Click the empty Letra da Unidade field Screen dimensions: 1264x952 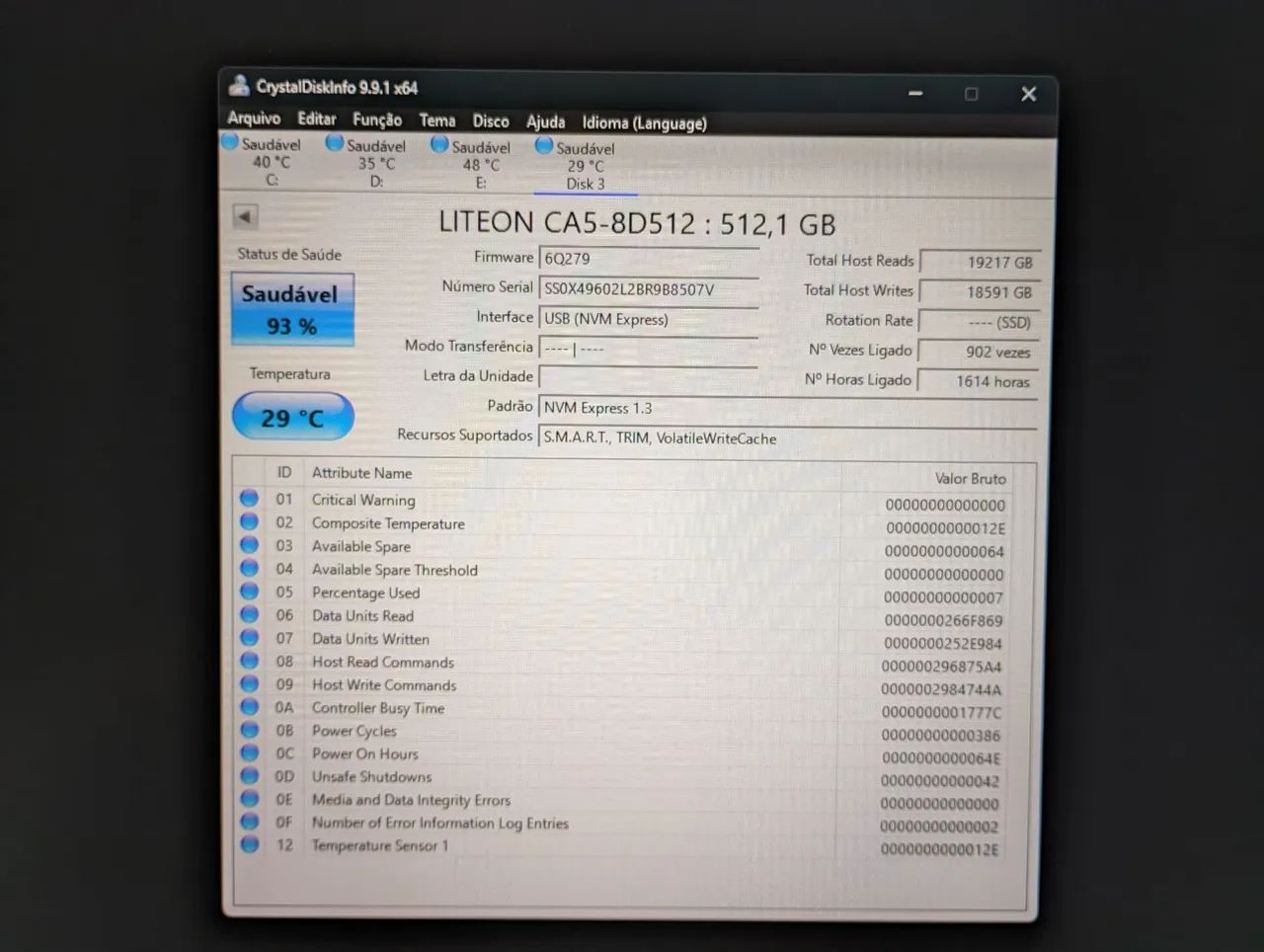tap(649, 377)
